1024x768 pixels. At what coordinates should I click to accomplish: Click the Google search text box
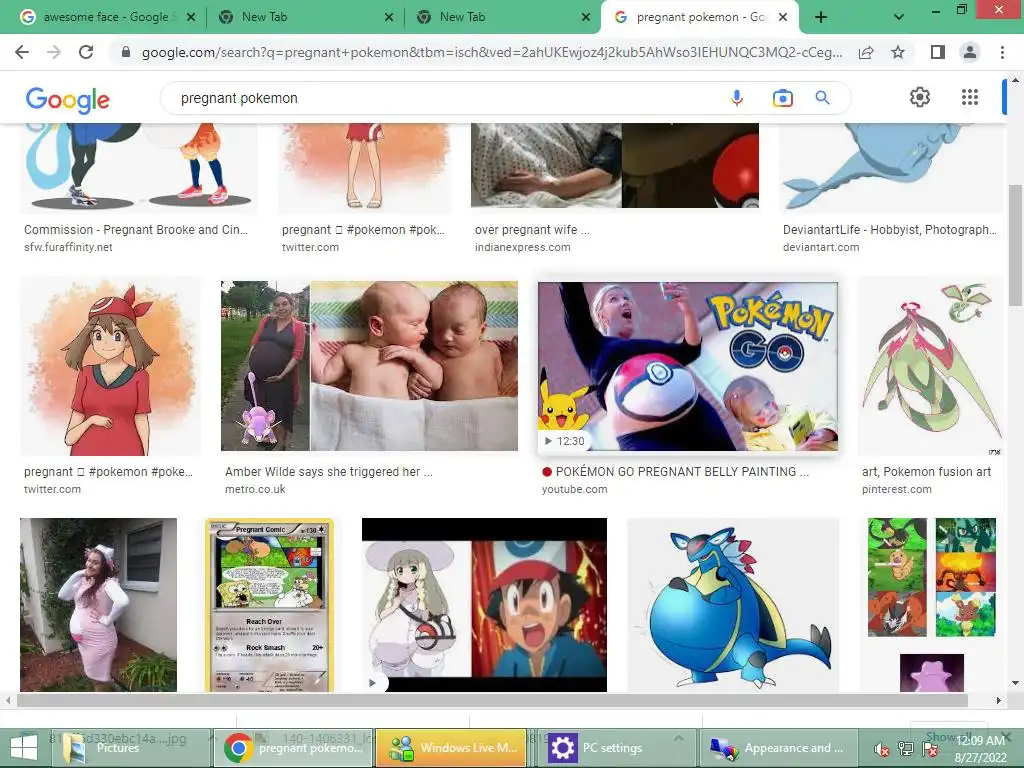point(444,98)
